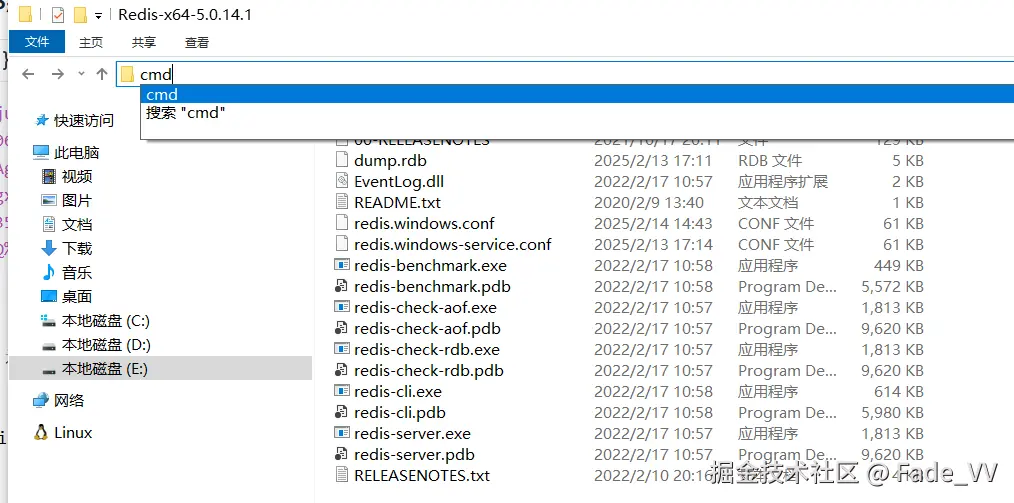The height and width of the screenshot is (503, 1014).
Task: Select the redis.windows-service.conf file
Action: 453,244
